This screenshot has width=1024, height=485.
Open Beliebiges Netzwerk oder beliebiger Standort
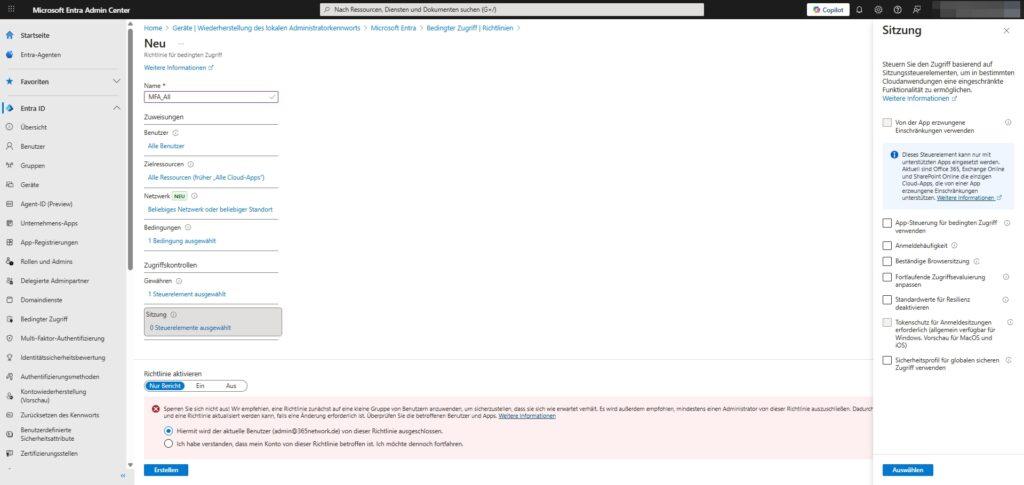click(210, 210)
